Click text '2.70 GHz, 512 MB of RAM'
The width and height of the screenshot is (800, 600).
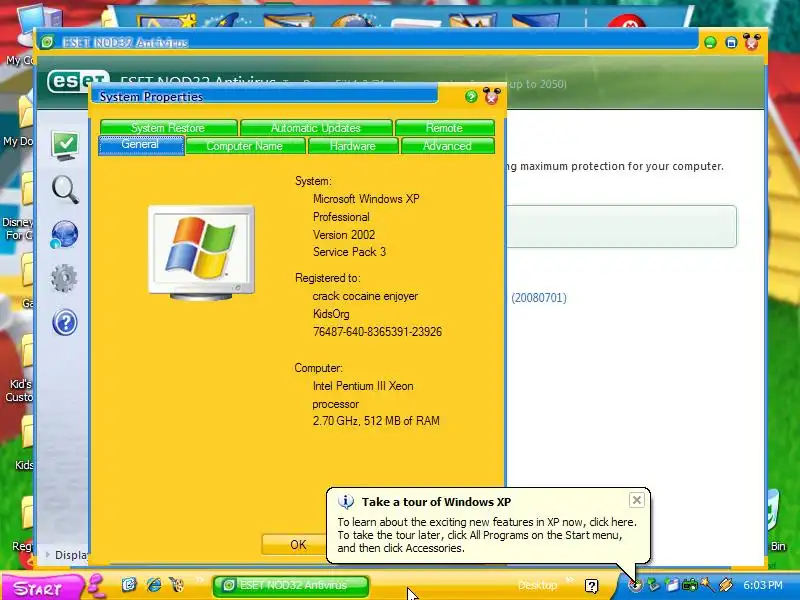376,421
